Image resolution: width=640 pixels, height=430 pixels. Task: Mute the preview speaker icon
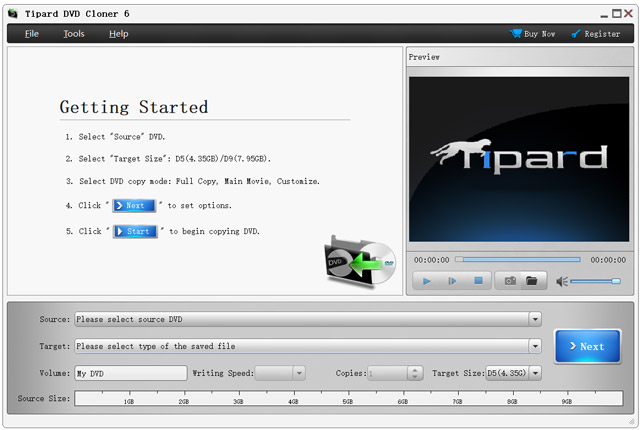tap(562, 281)
